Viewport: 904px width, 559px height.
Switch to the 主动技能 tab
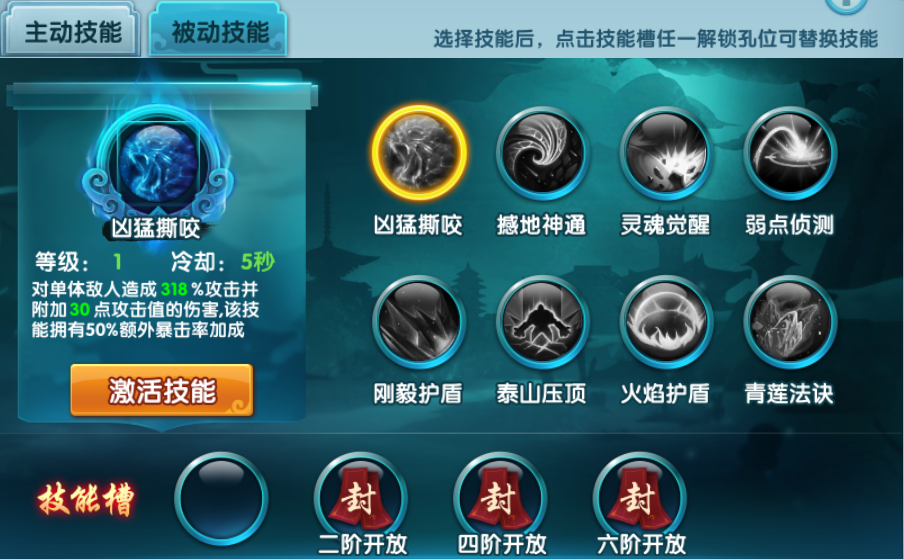point(71,31)
